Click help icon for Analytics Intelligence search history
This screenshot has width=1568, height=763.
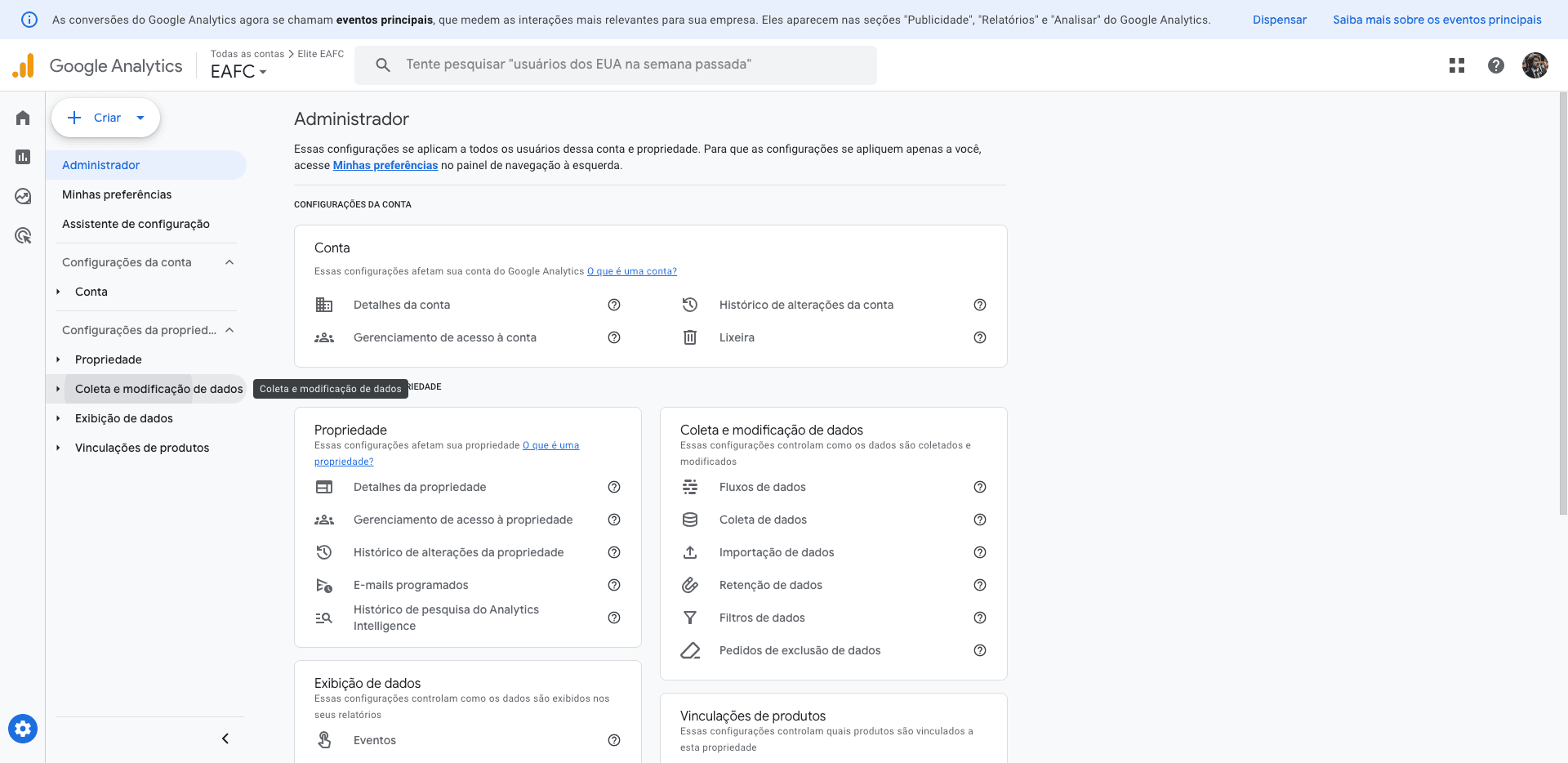tap(614, 618)
